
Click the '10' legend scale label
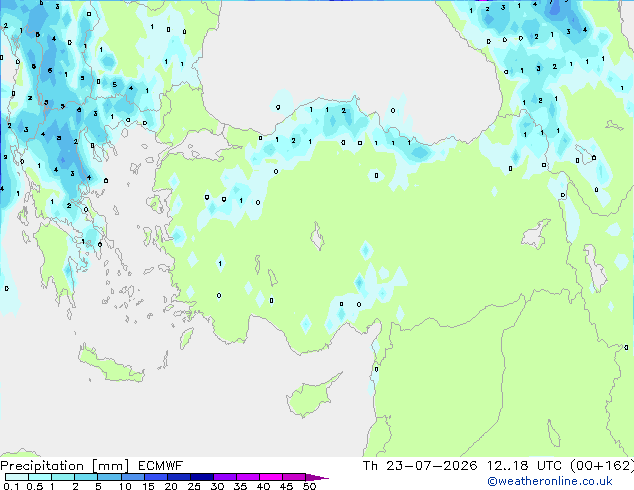125,486
